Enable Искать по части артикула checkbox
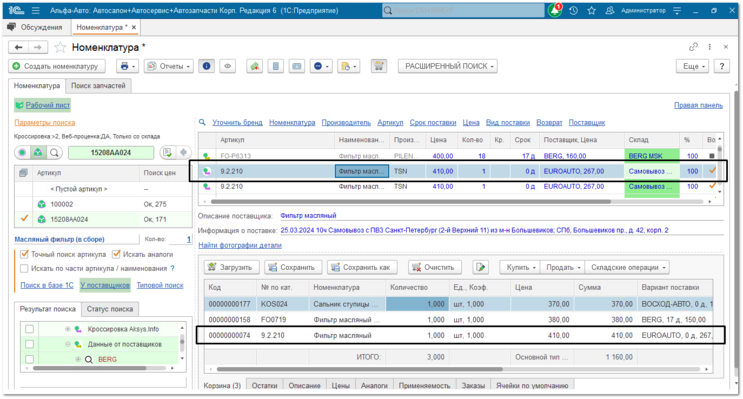 click(25, 268)
